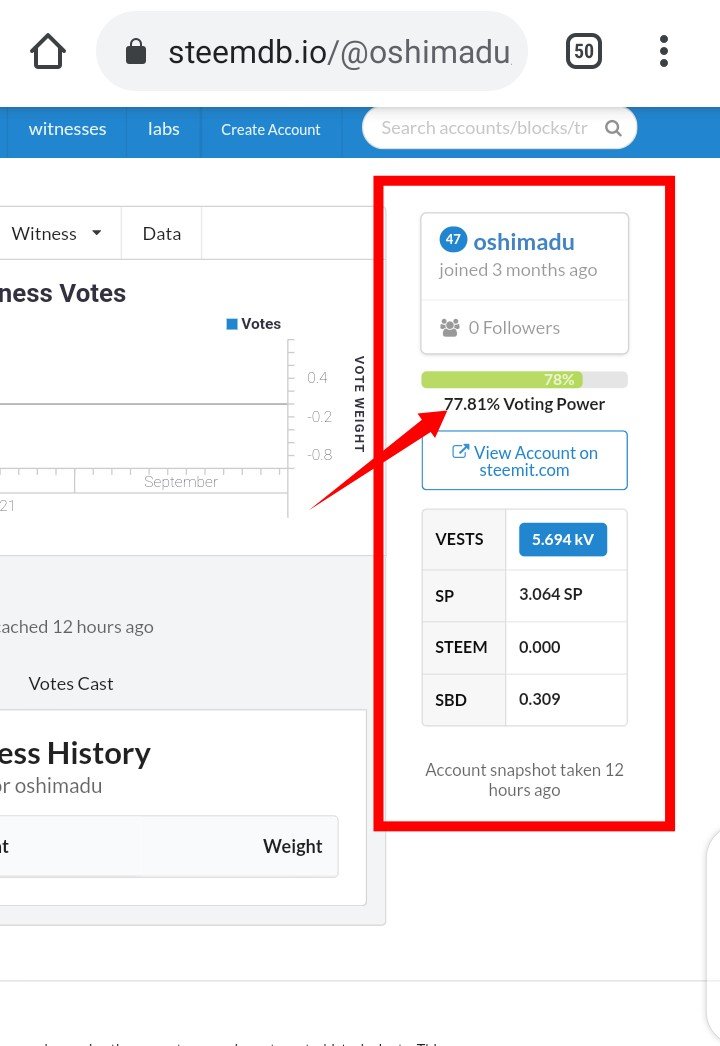Open the witnesses menu item
The height and width of the screenshot is (1046, 720).
click(67, 129)
